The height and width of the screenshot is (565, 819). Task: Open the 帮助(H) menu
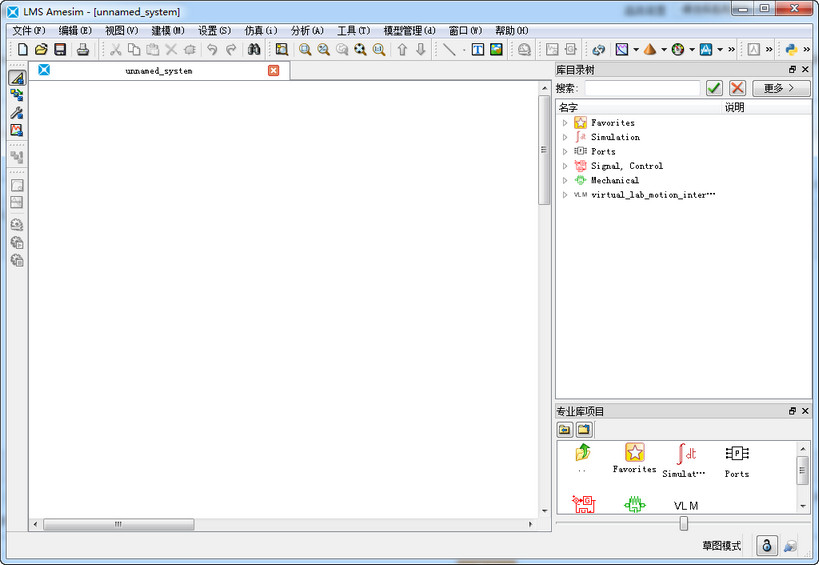pos(512,31)
